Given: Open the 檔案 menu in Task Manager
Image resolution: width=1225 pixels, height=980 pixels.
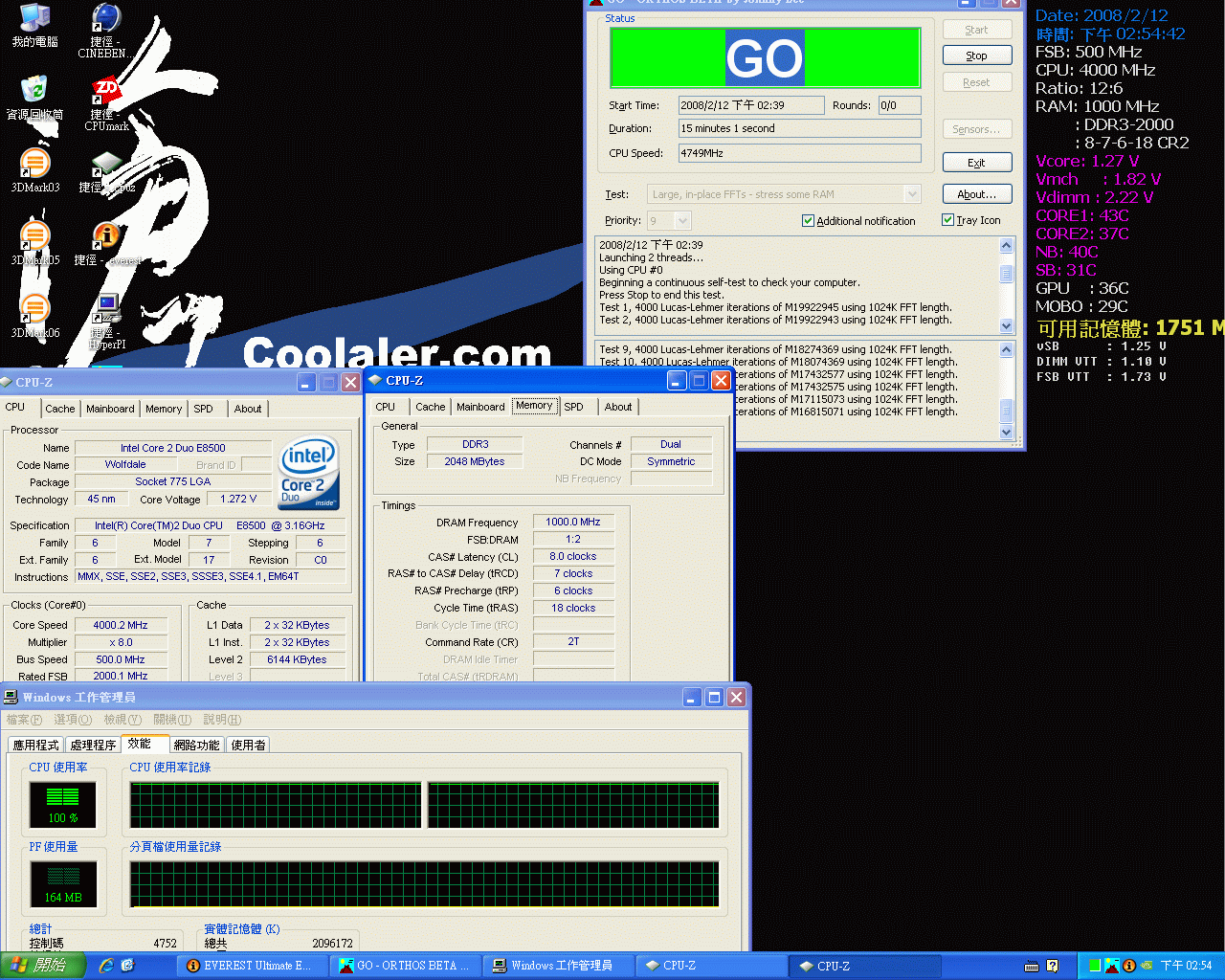Looking at the screenshot, I should [24, 720].
